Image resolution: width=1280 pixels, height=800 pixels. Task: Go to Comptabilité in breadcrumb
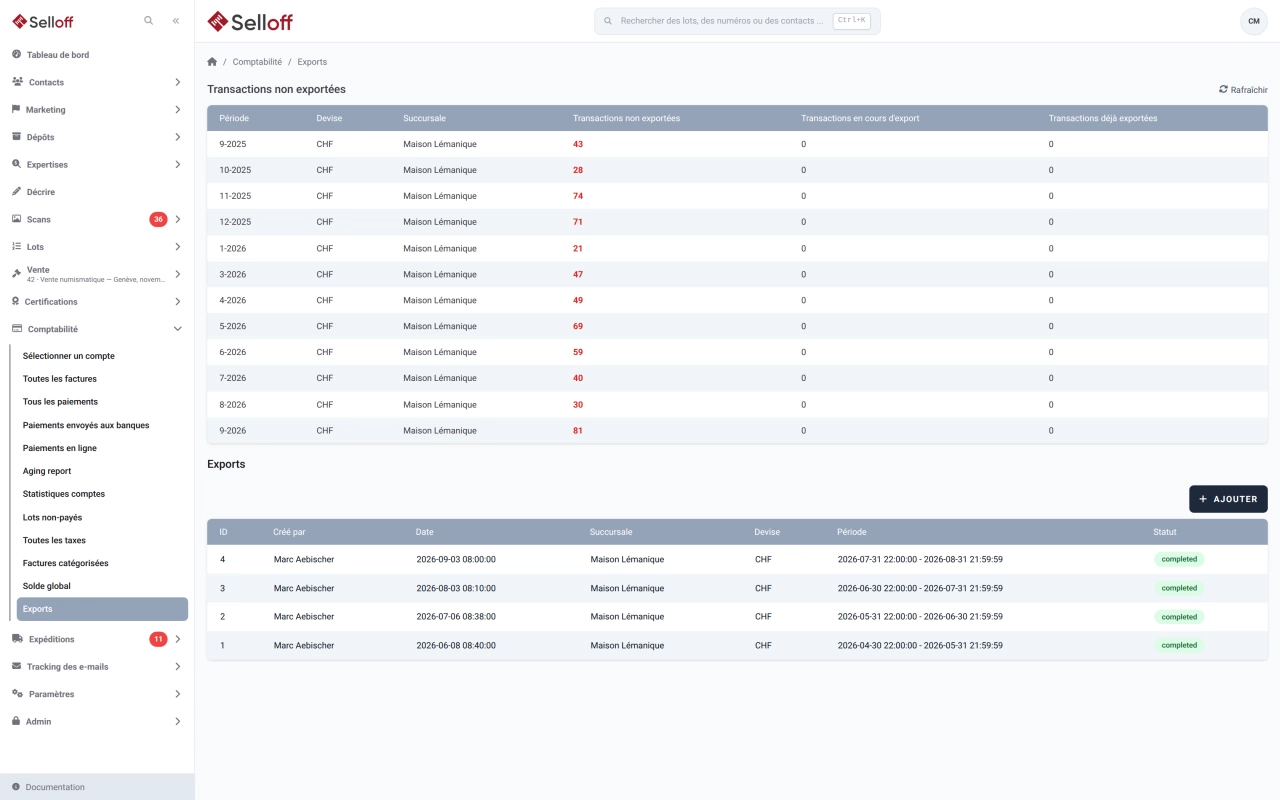tap(257, 62)
